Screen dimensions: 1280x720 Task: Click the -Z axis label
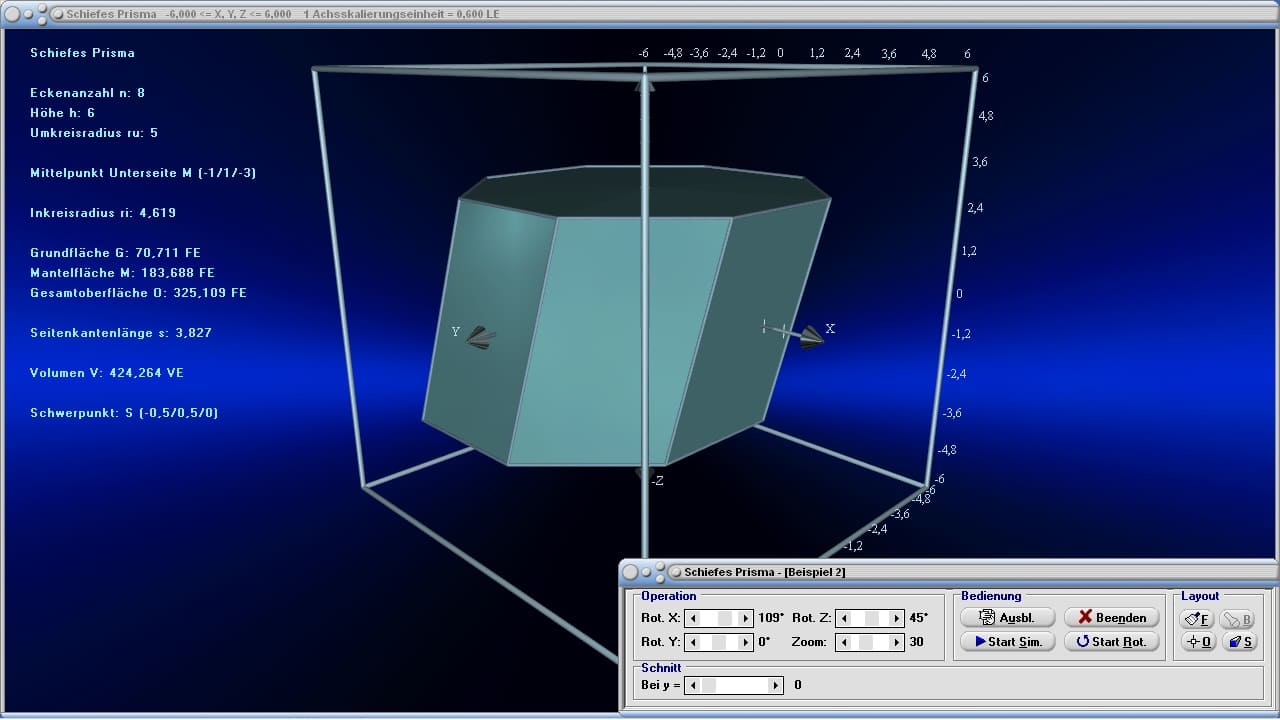(657, 481)
